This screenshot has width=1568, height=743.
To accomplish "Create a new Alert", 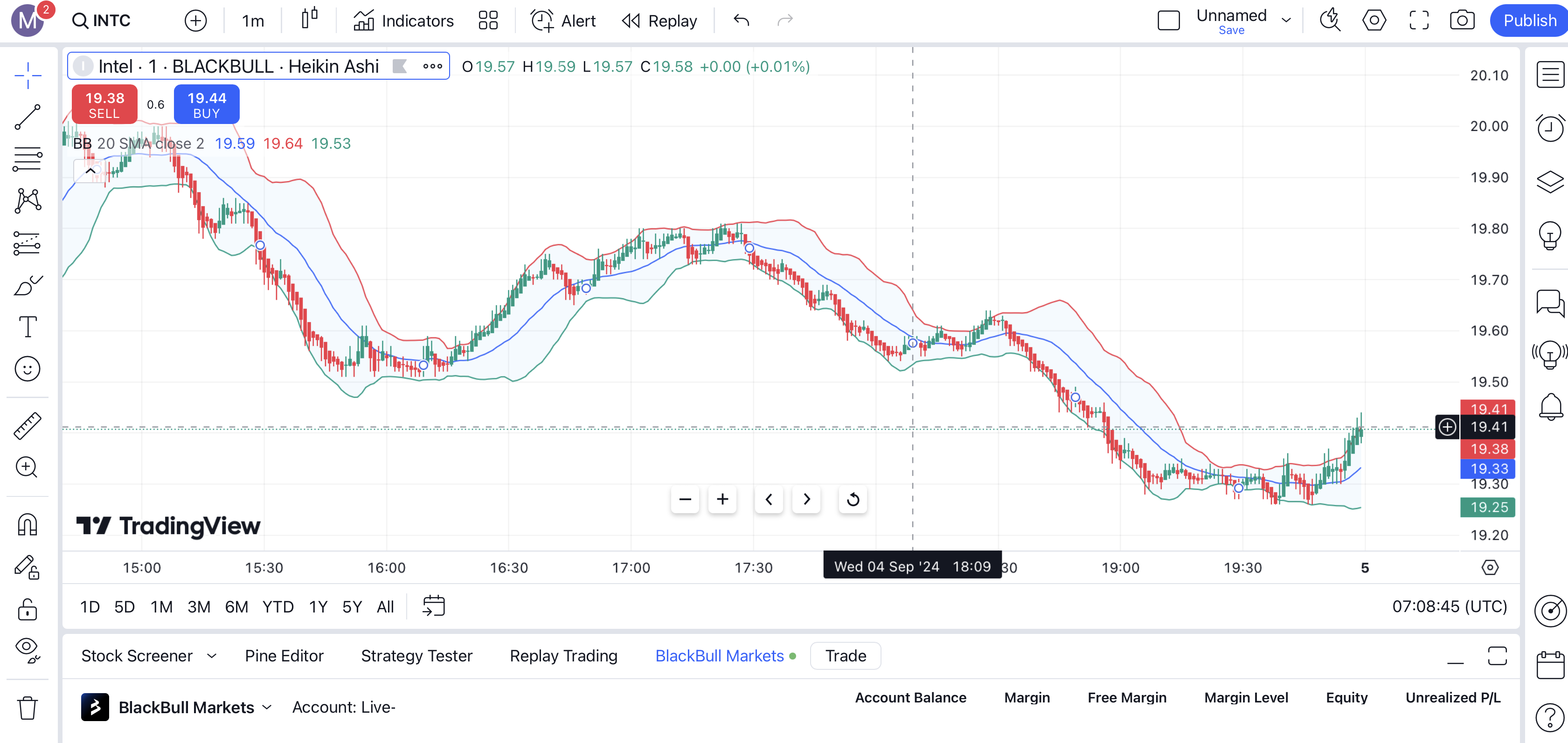I will 563,21.
